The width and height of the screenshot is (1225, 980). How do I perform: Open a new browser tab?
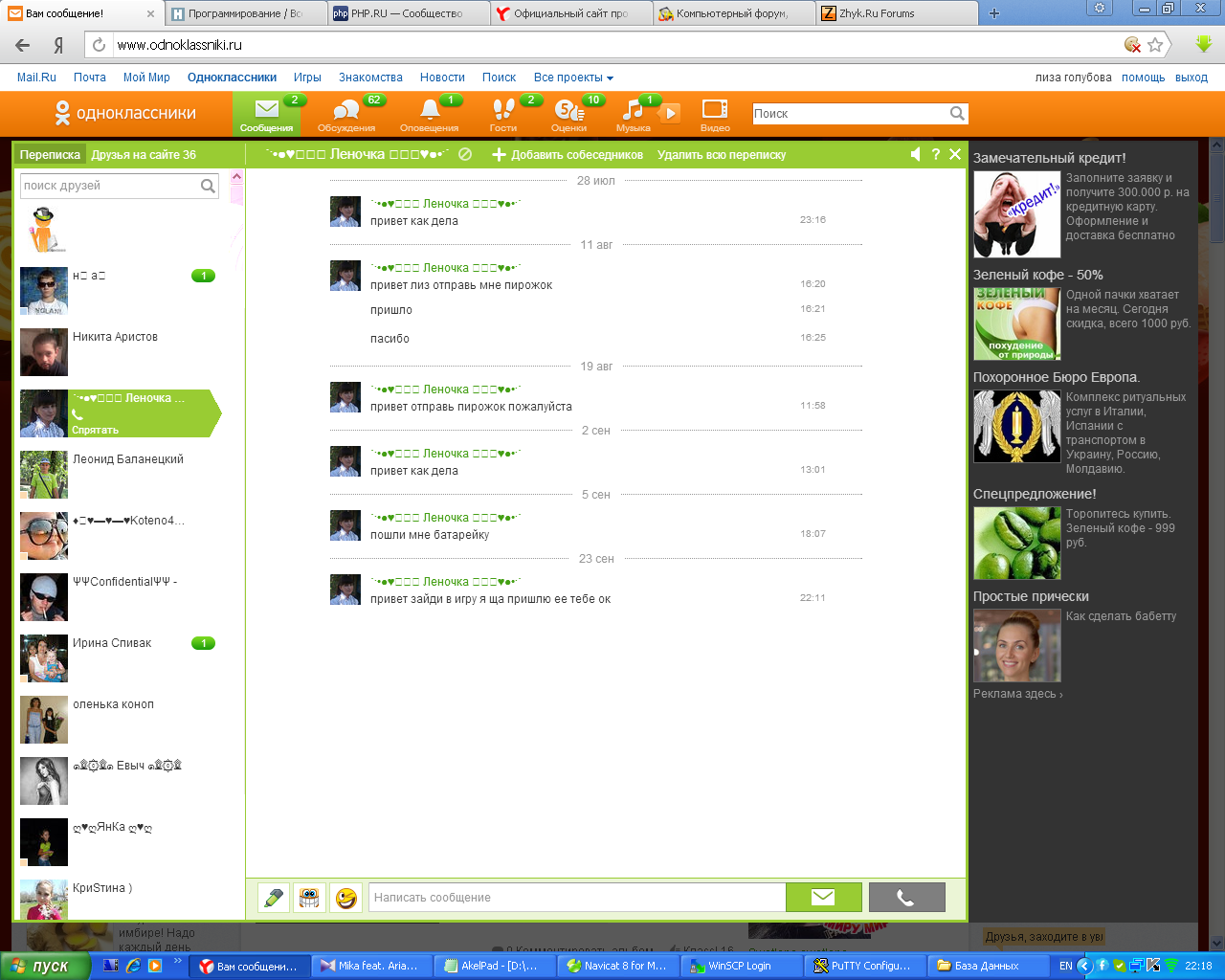[x=993, y=13]
